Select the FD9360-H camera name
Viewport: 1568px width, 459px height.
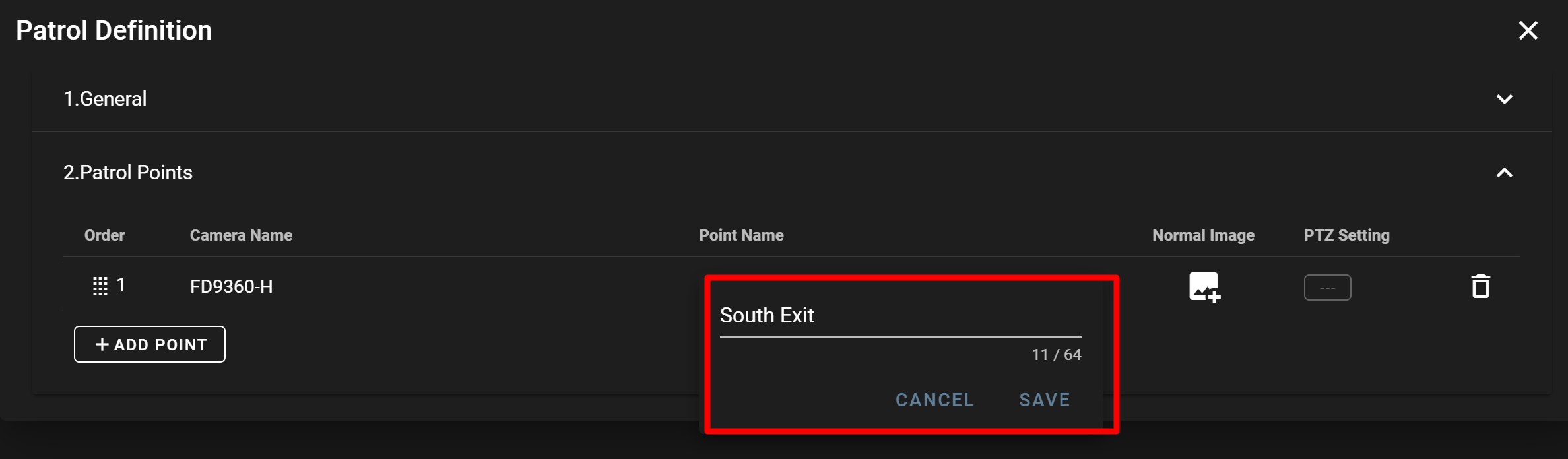click(x=231, y=287)
